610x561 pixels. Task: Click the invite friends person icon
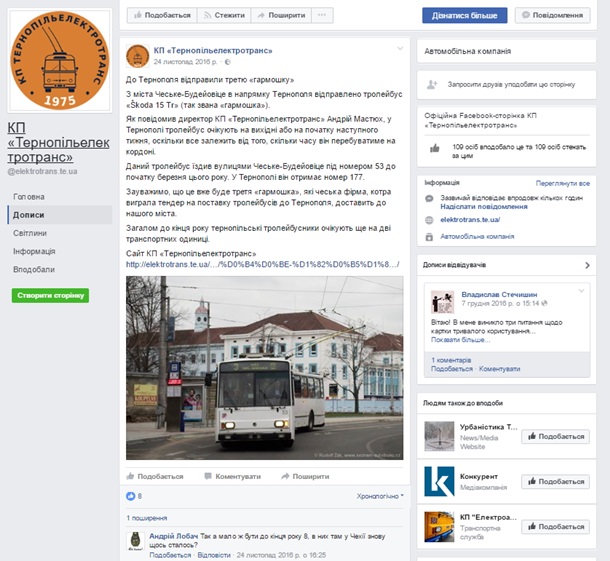tap(432, 84)
